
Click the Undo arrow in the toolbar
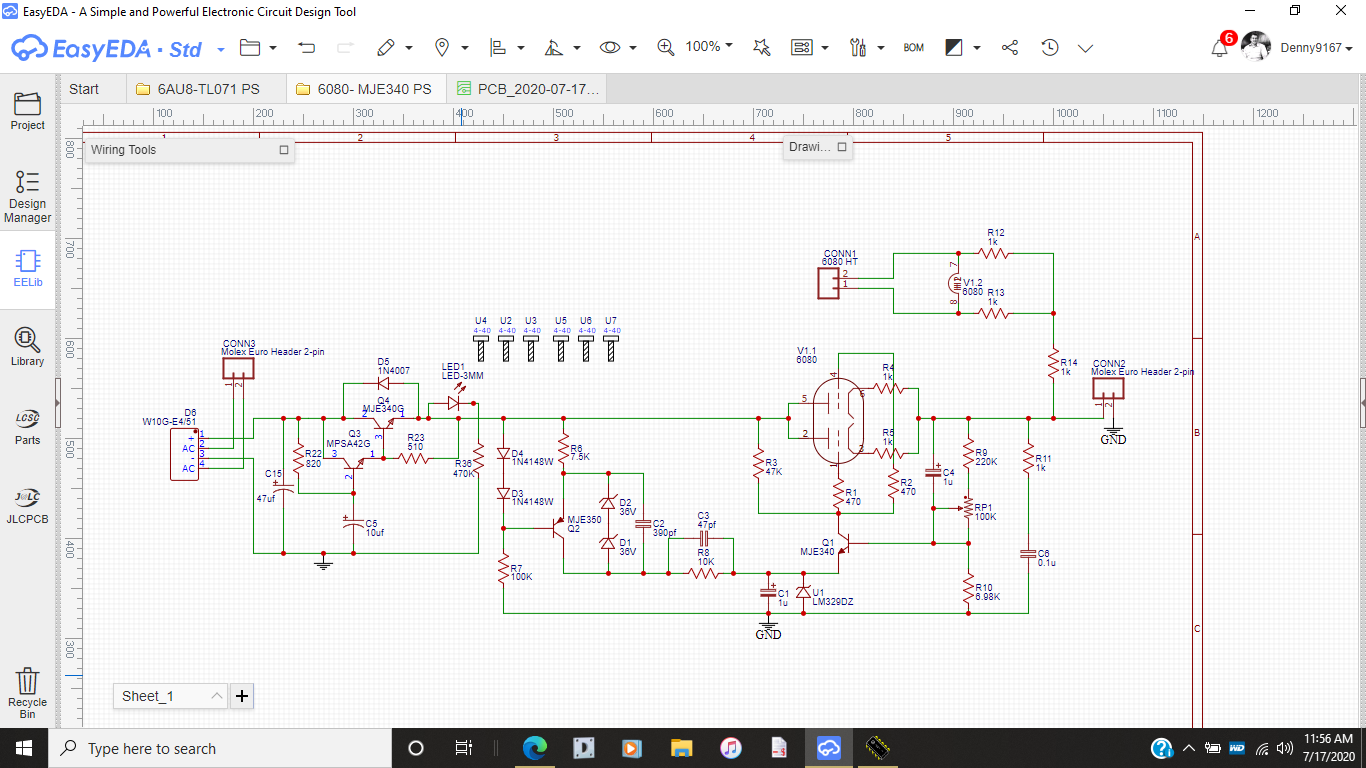coord(307,47)
